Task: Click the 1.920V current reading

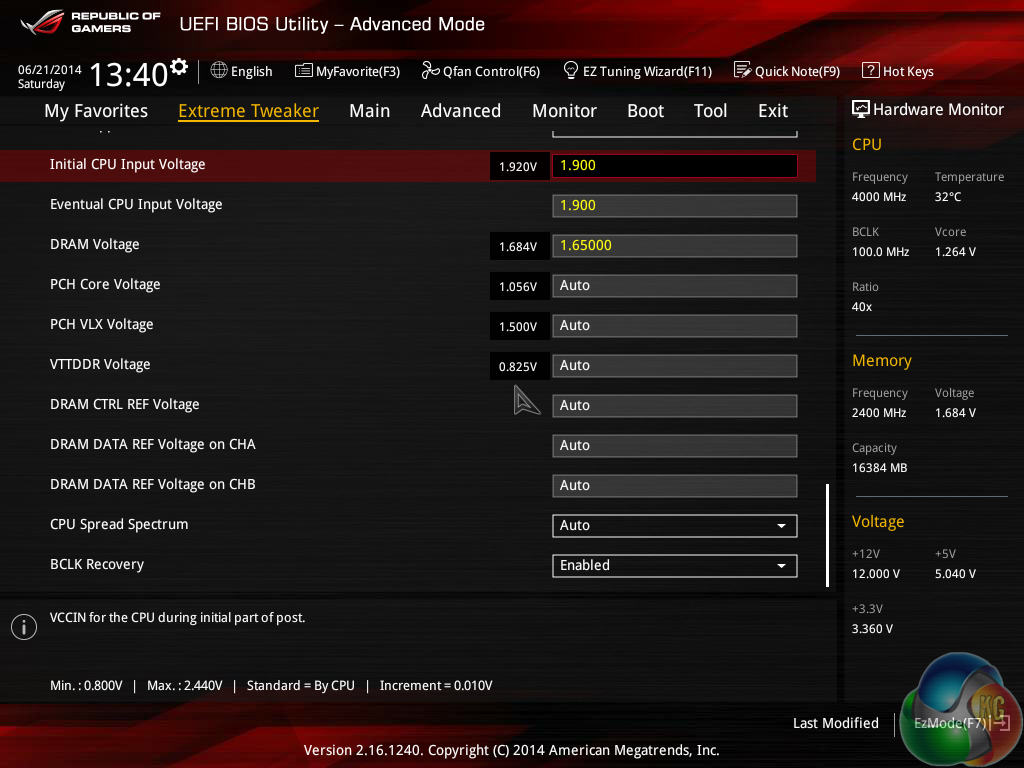Action: 518,167
